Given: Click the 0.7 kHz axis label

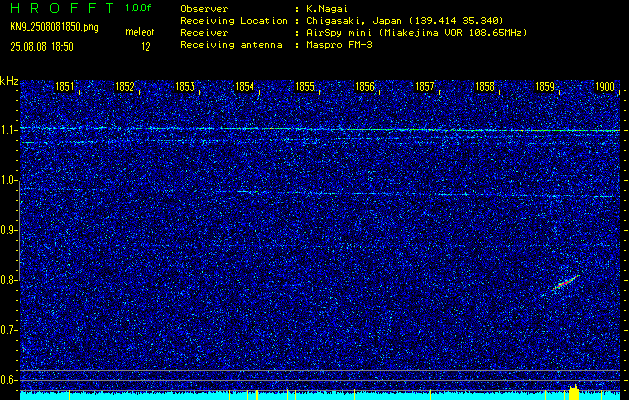Looking at the screenshot, I should point(7,330).
